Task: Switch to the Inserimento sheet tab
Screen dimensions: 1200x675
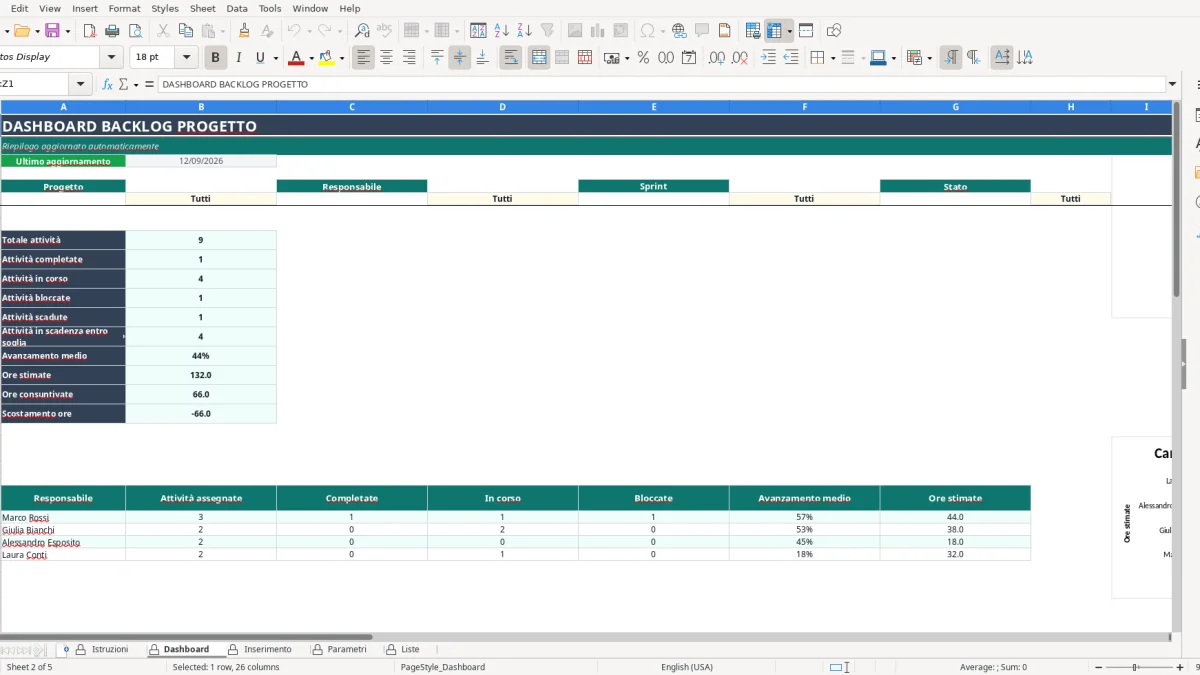Action: tap(261, 649)
